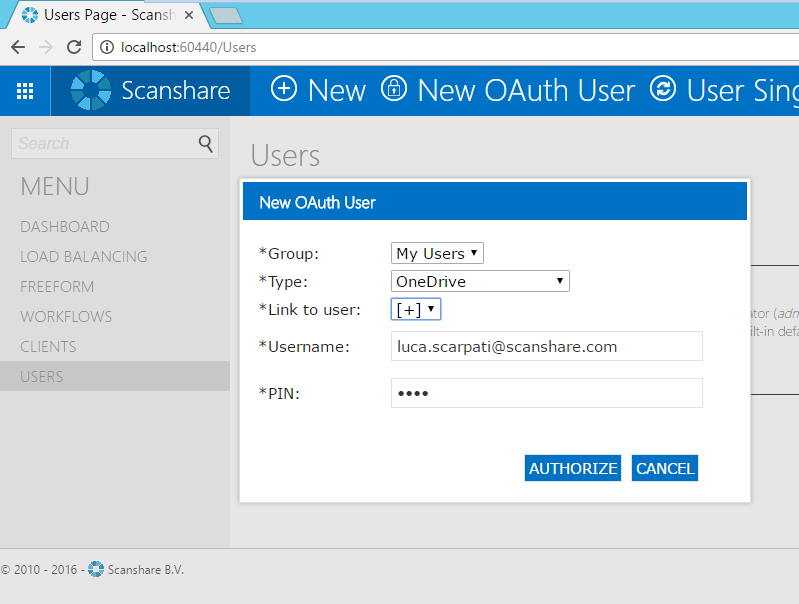Focus the Username input field

(x=547, y=346)
